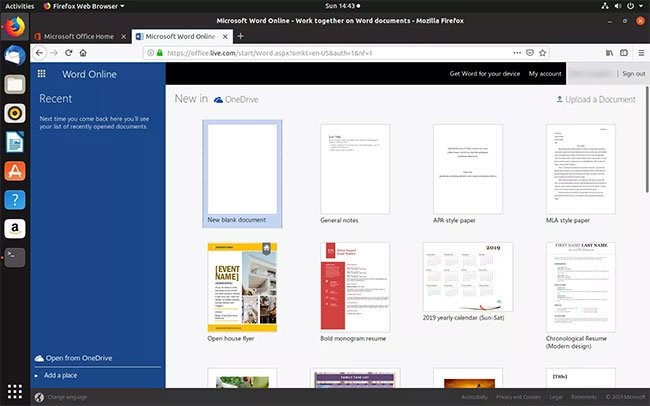650x406 pixels.
Task: Create a New blank document
Action: pos(242,174)
